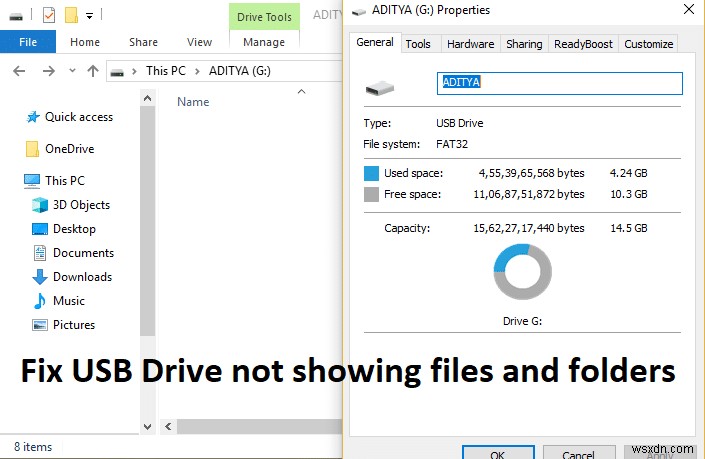Click OK in the Properties dialog
The width and height of the screenshot is (705, 459).
[x=498, y=452]
